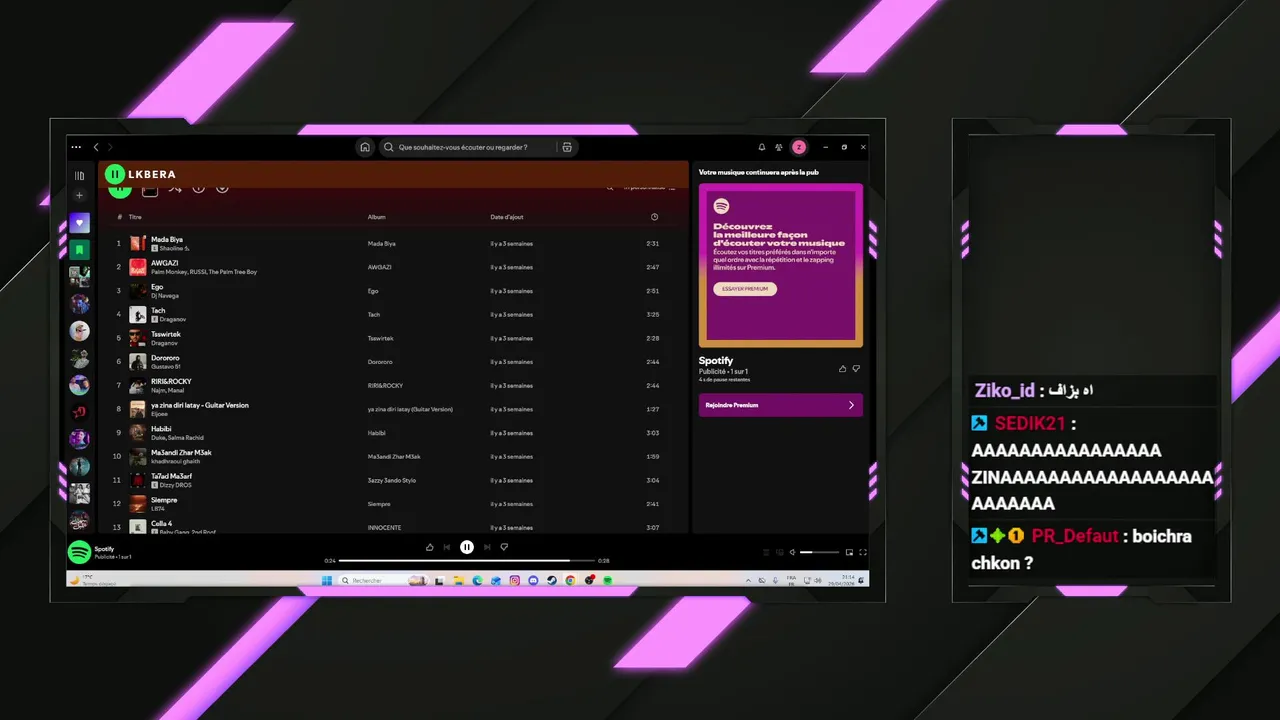
Task: Click the 'Ta7adi Ma3arf' cover thumbnail
Action: click(x=138, y=480)
